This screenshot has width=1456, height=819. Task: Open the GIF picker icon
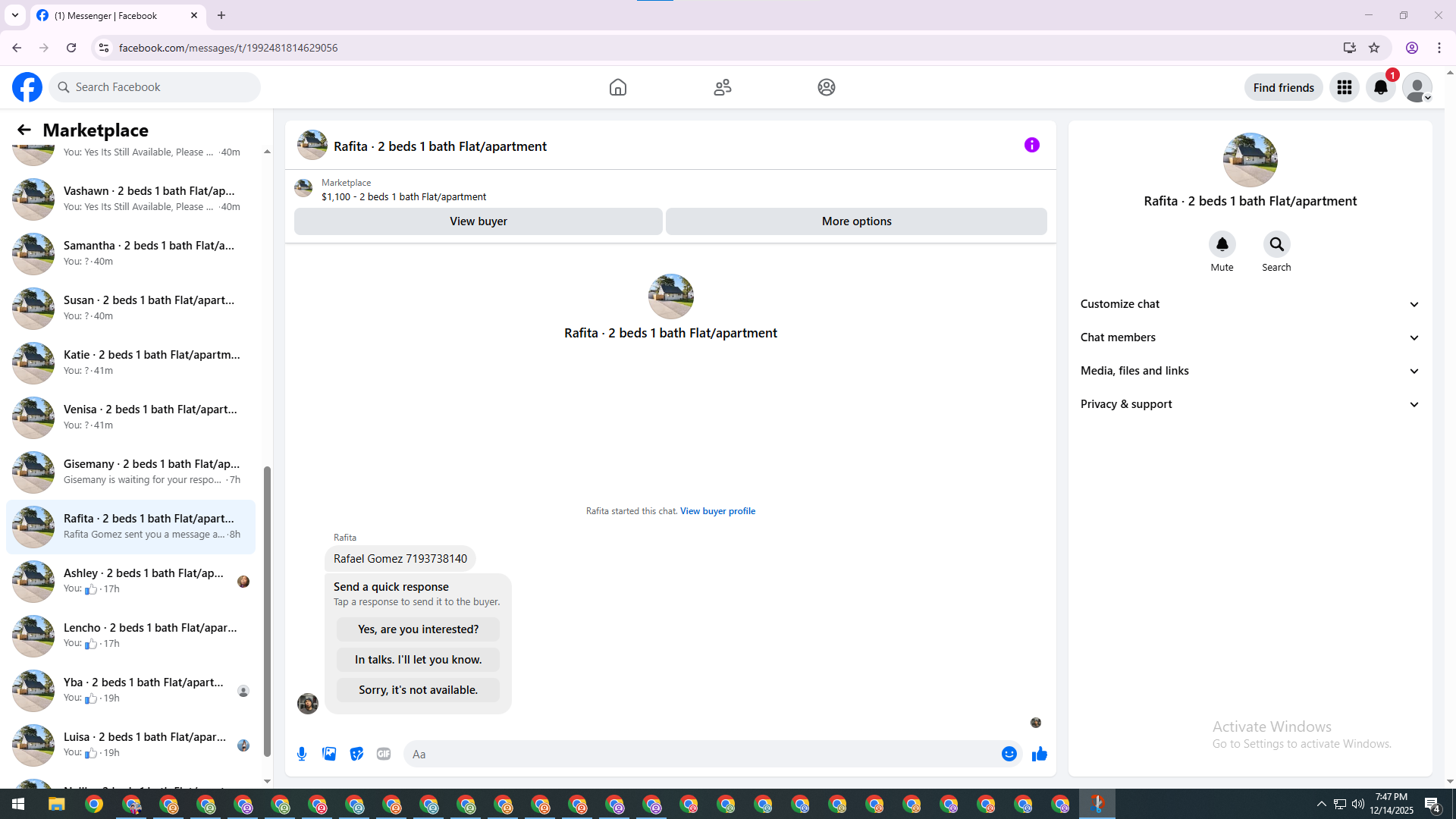click(384, 754)
